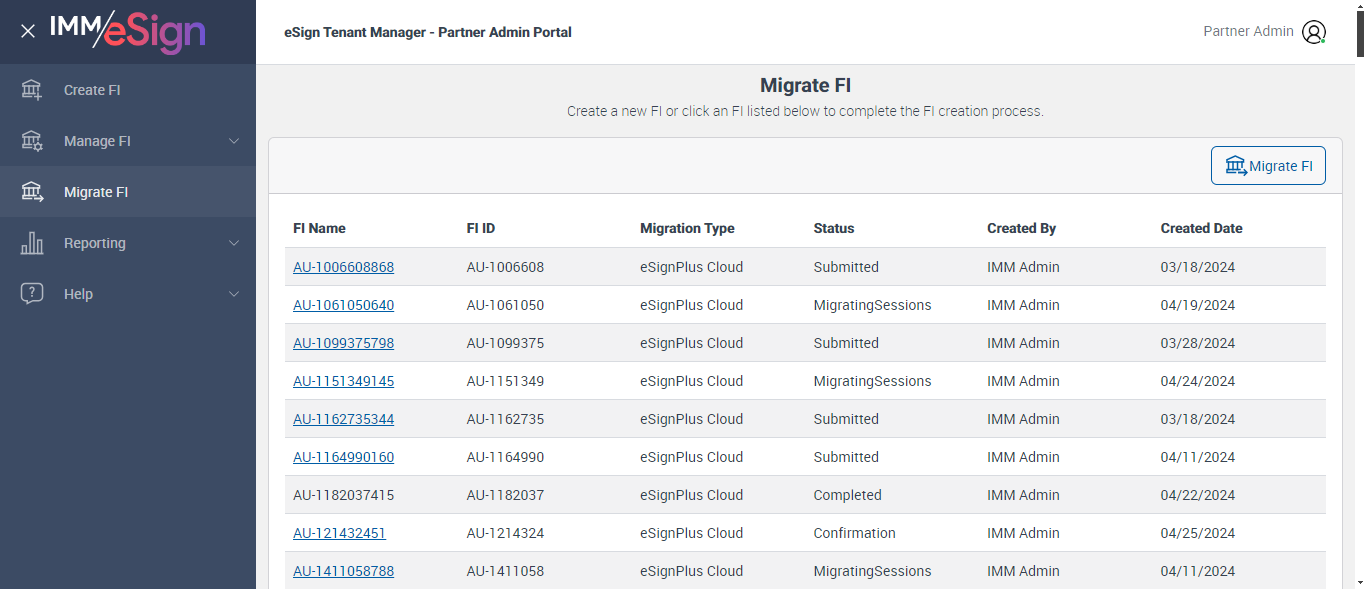
Task: Select Create FI in the sidebar
Action: point(92,90)
